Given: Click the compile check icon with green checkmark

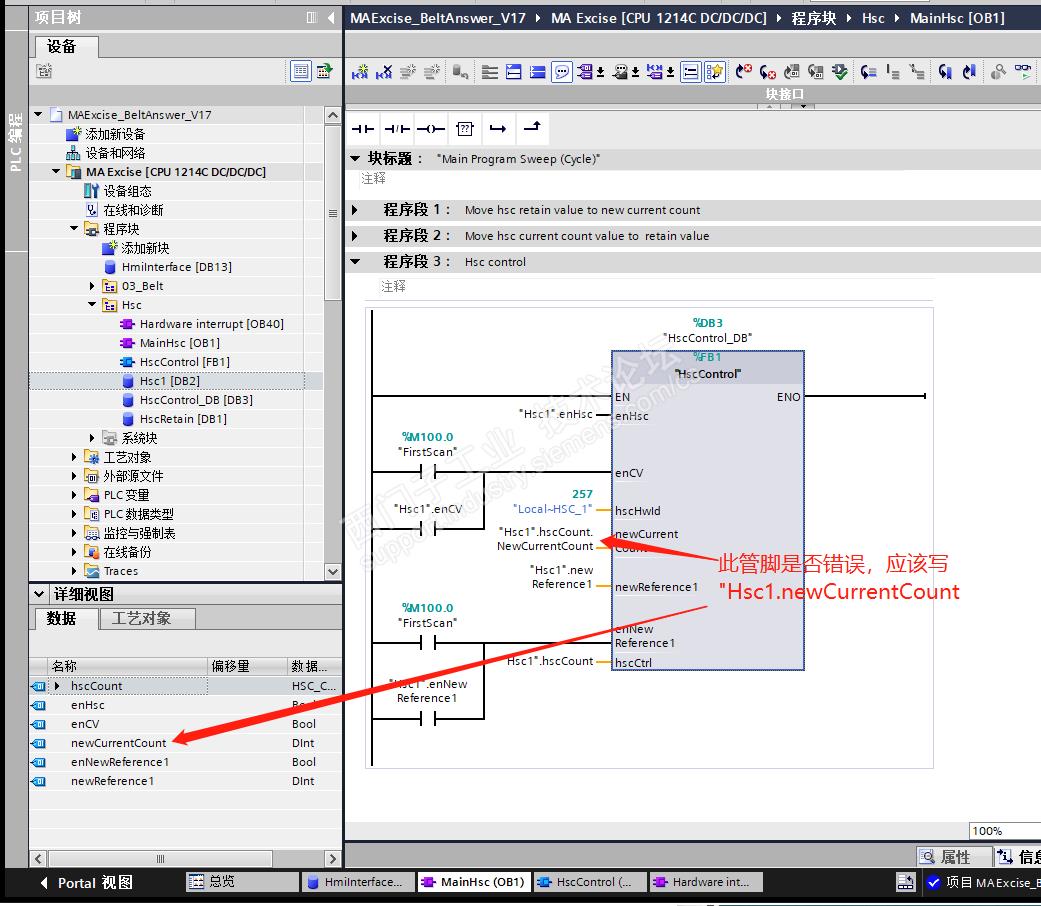Looking at the screenshot, I should (840, 72).
